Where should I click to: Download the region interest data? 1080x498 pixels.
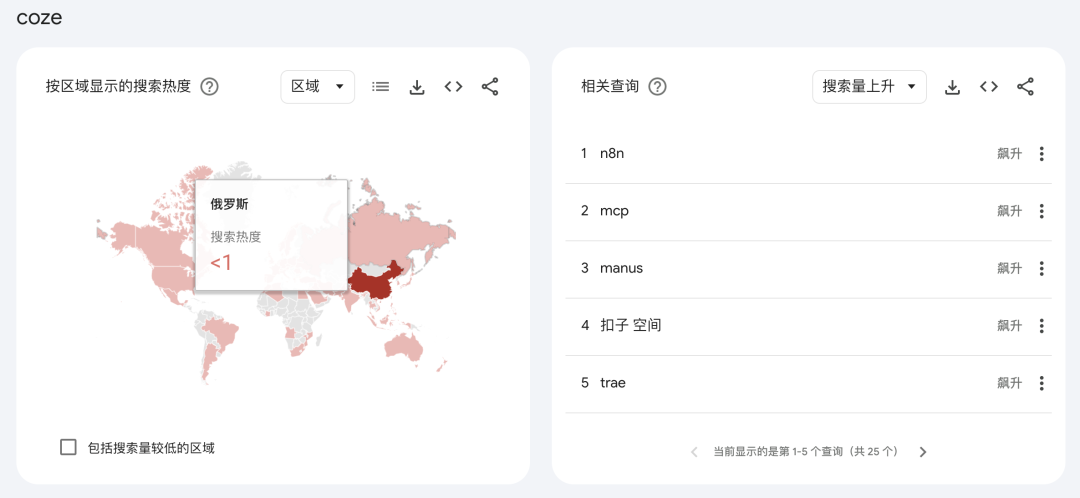pyautogui.click(x=417, y=87)
